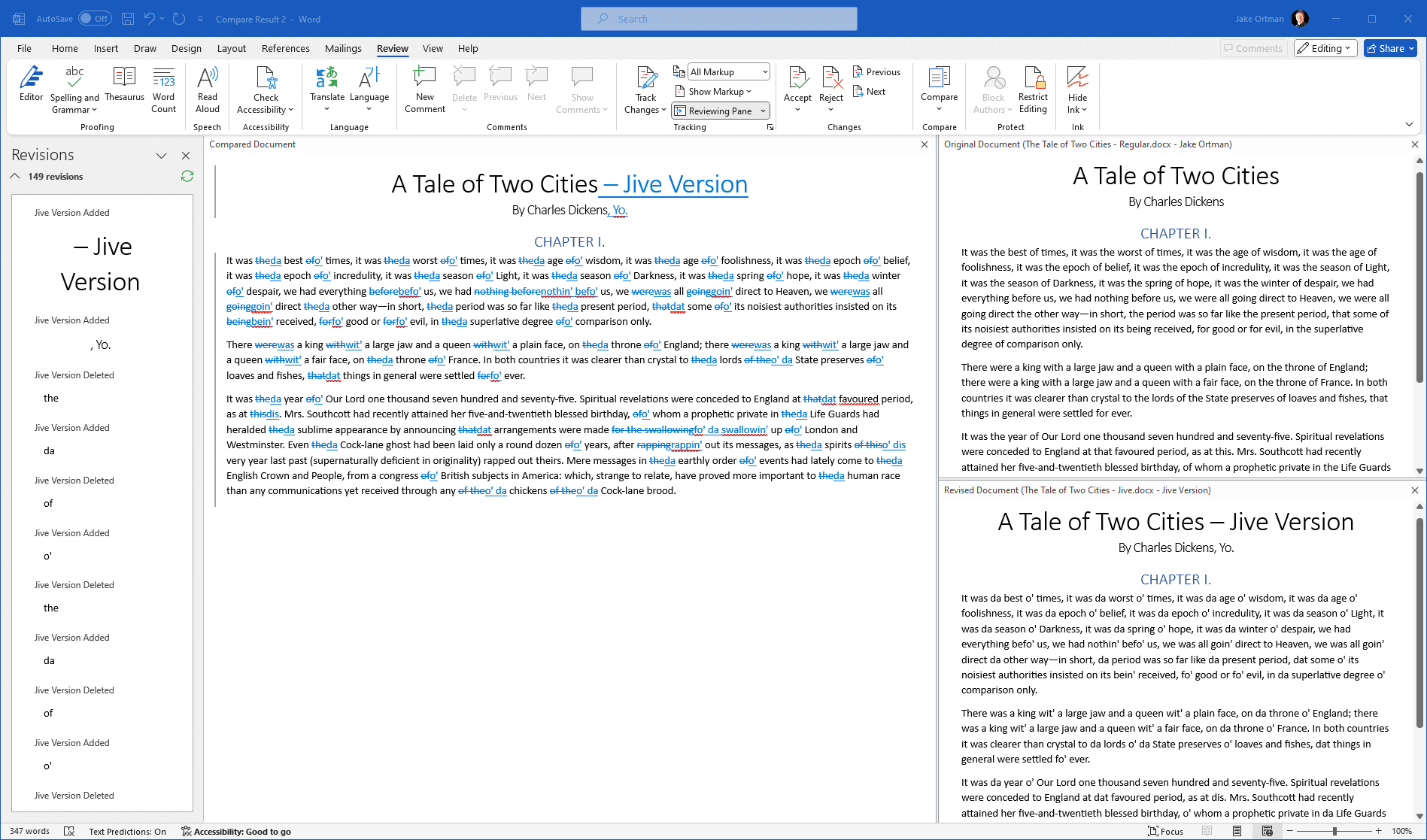Click the Check Accessibility icon
1427x840 pixels.
pyautogui.click(x=266, y=78)
